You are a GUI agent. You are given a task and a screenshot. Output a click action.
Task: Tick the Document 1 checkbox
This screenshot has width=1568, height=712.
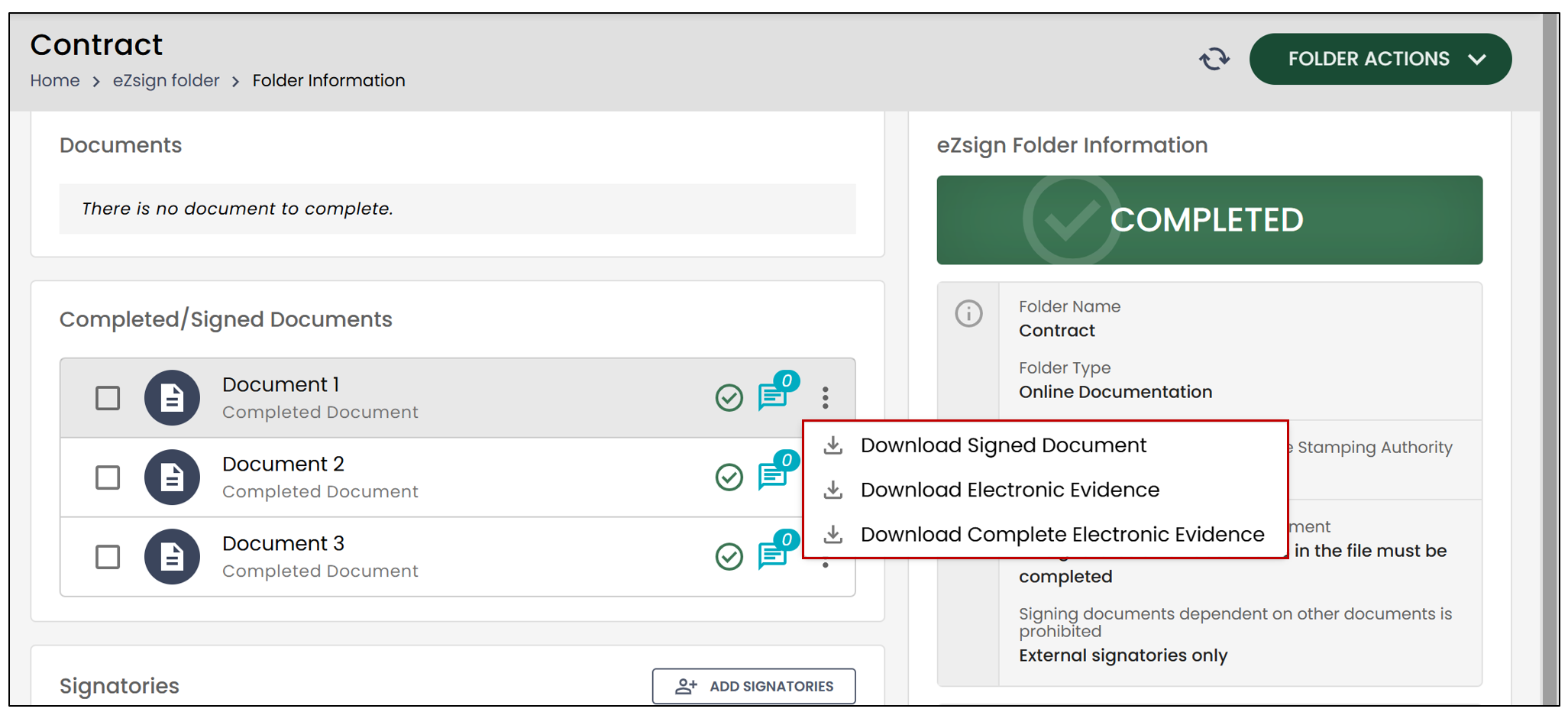pos(108,398)
